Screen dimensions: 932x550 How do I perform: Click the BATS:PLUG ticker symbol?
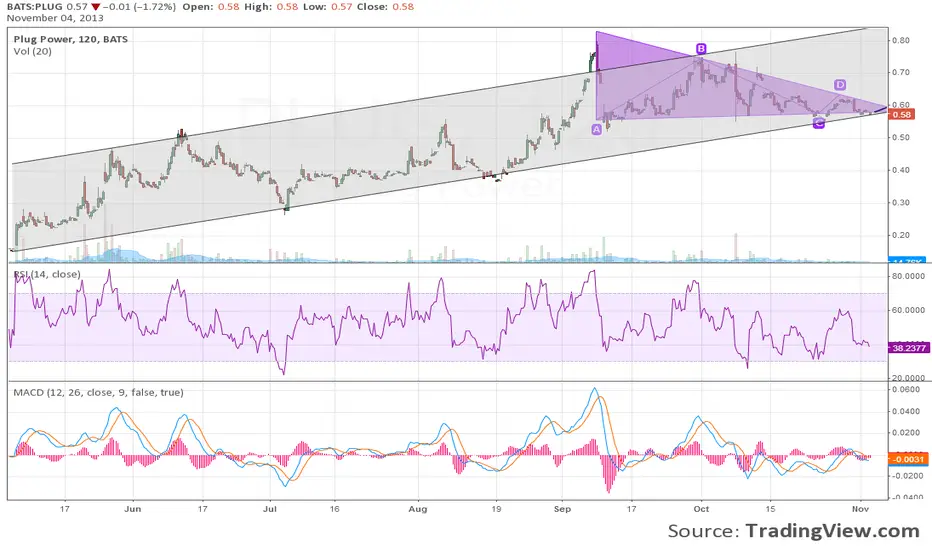coord(34,7)
